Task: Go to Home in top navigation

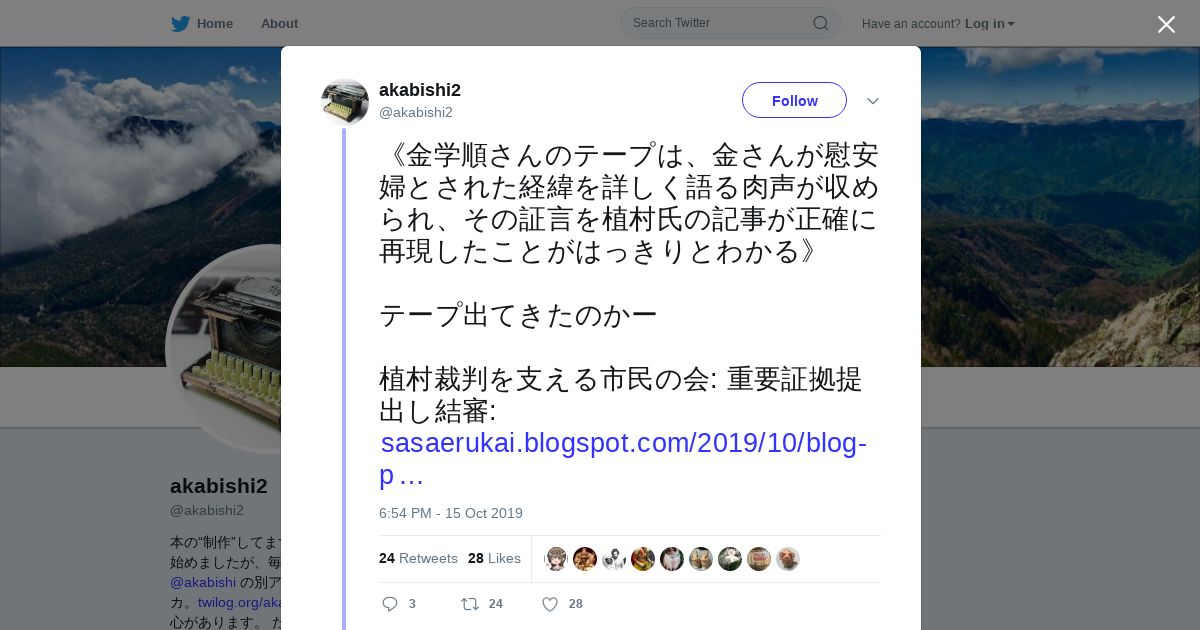Action: (215, 24)
